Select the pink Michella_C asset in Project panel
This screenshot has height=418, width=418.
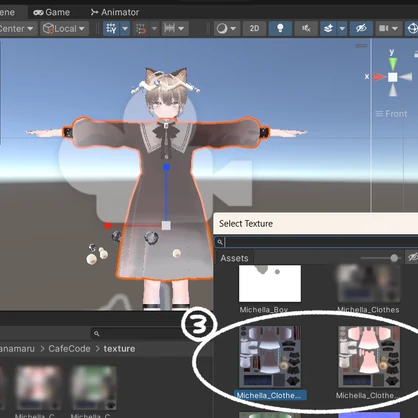point(39,388)
